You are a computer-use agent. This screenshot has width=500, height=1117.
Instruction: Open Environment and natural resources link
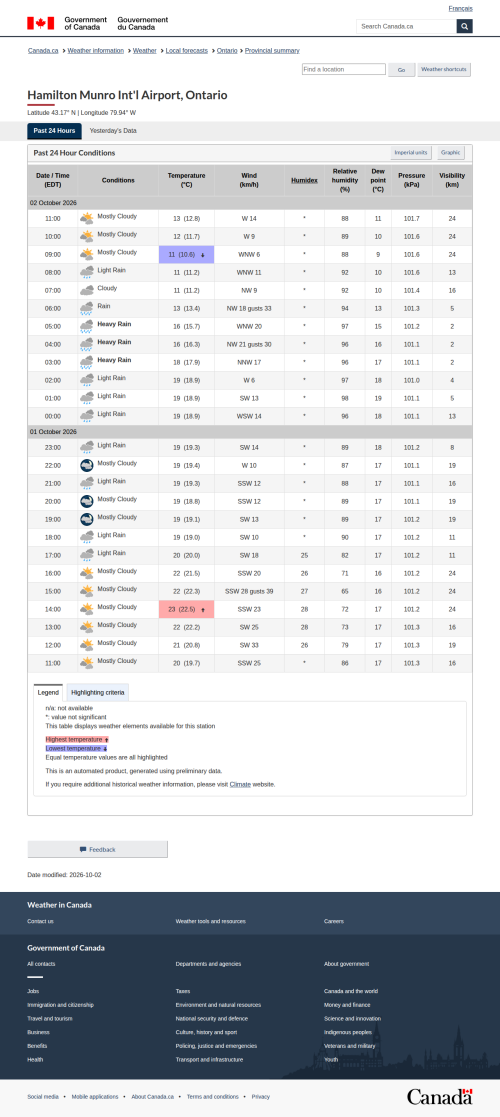pos(218,1004)
